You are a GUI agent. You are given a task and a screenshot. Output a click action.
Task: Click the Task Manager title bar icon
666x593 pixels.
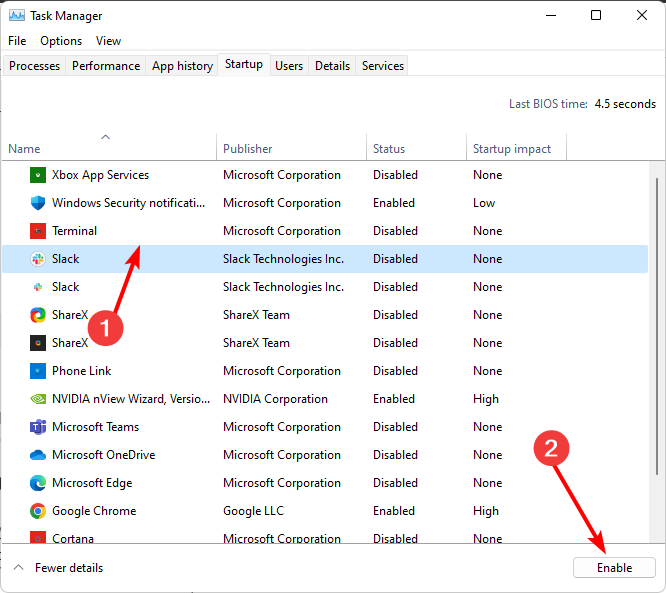(17, 16)
